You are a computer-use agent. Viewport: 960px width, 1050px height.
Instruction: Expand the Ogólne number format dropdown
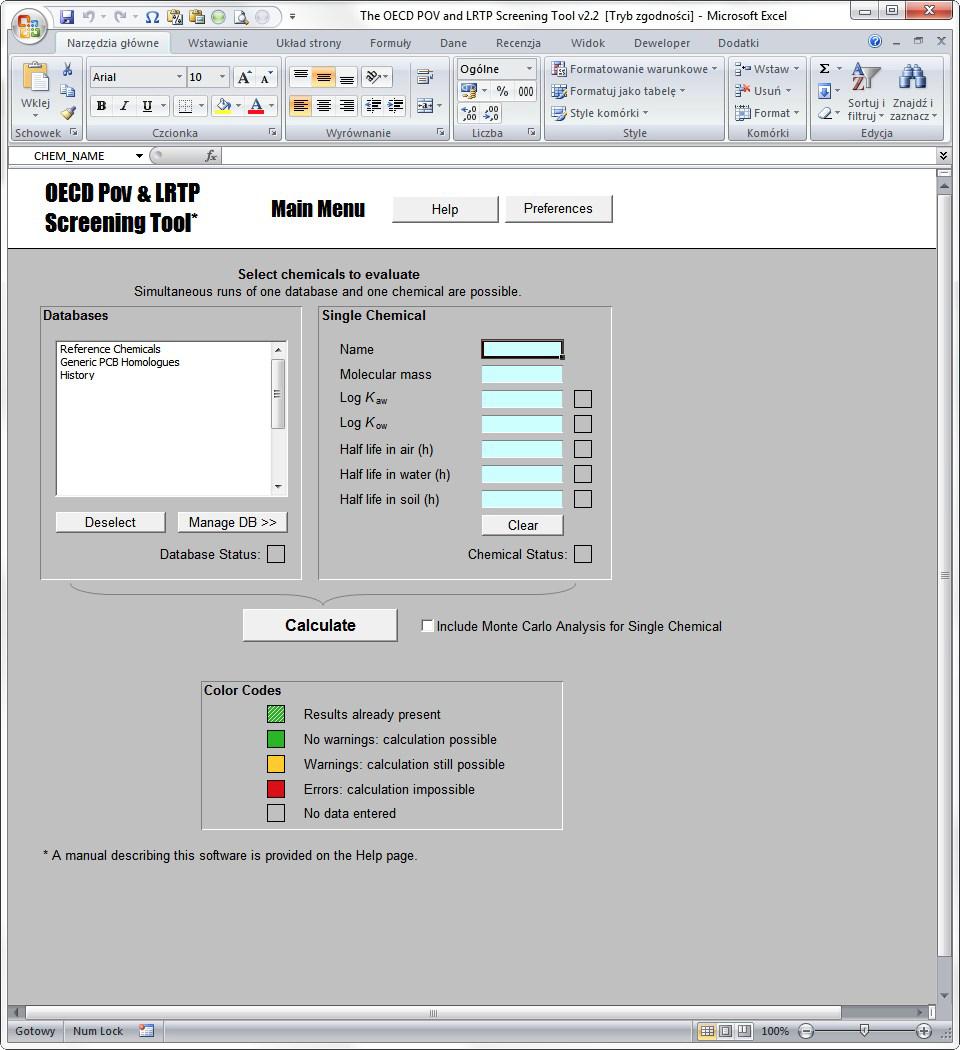tap(529, 68)
